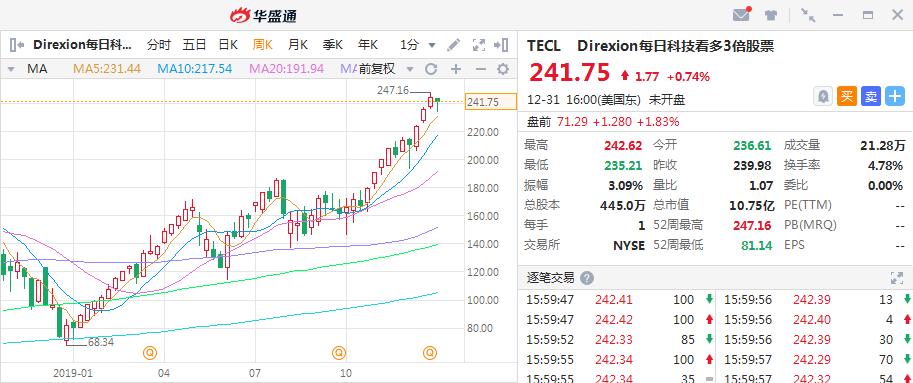Click the 最高 value 242.62
Image resolution: width=913 pixels, height=383 pixels.
[x=624, y=146]
